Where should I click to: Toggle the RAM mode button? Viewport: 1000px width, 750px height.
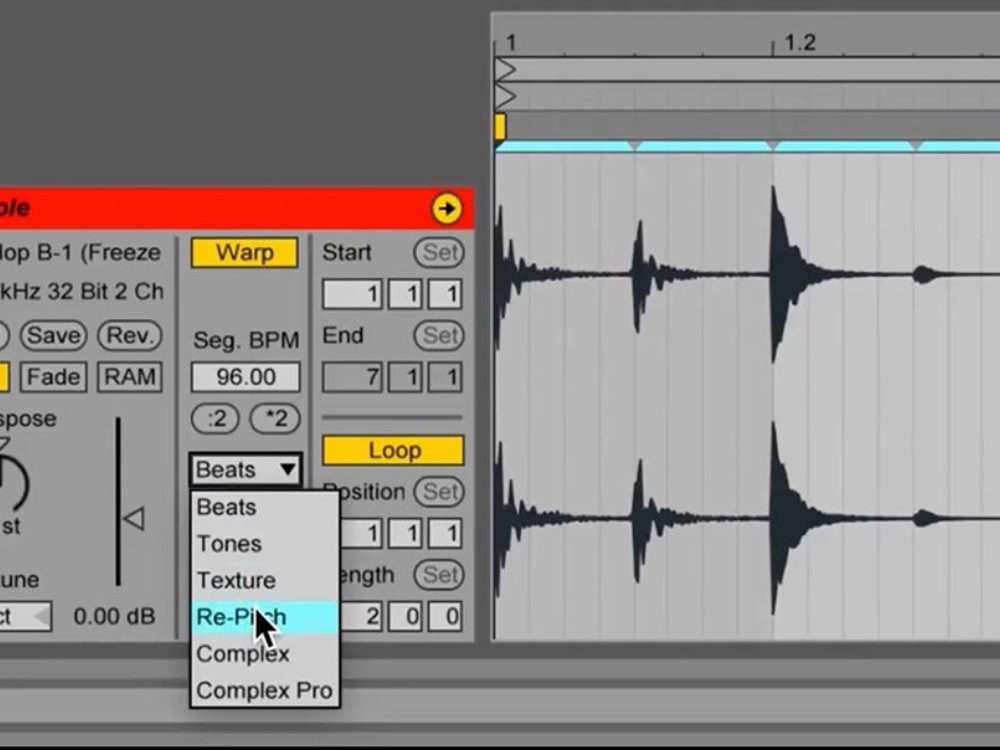point(129,377)
